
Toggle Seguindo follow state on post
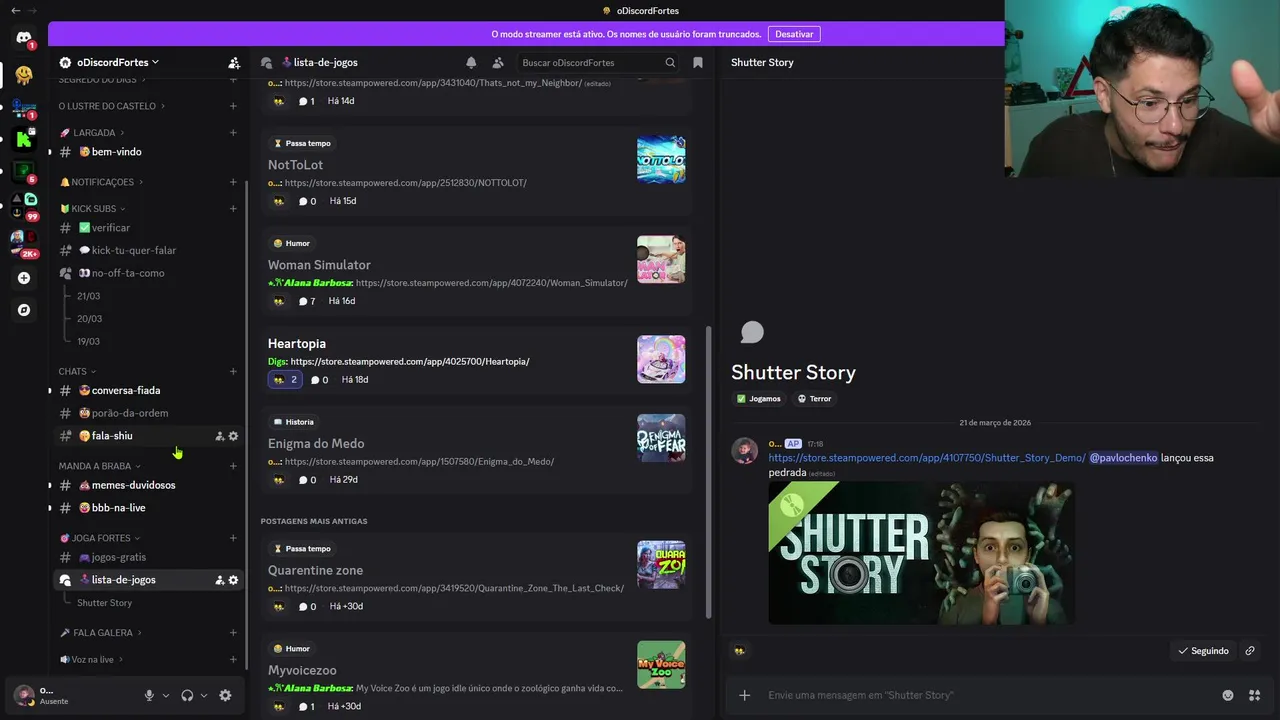1203,651
